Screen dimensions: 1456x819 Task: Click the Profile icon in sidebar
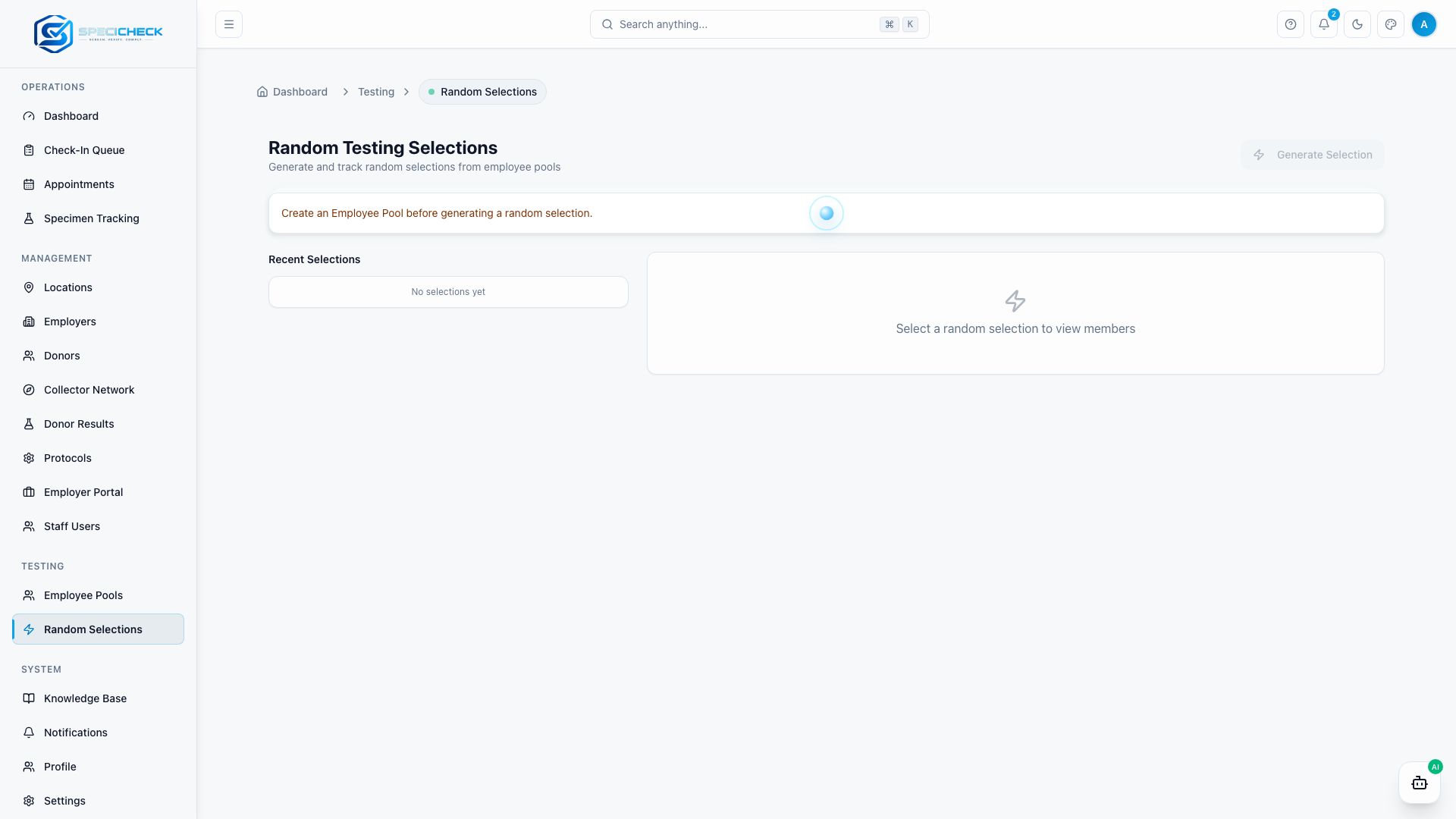pos(29,767)
